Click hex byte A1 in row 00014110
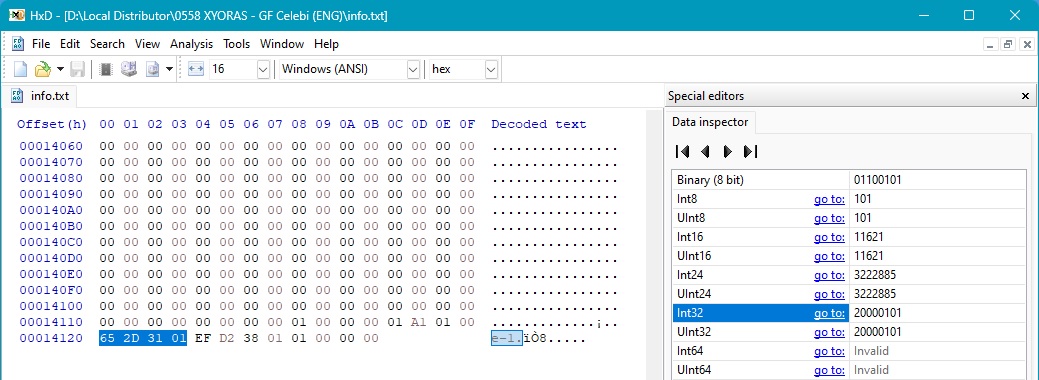 pyautogui.click(x=419, y=322)
